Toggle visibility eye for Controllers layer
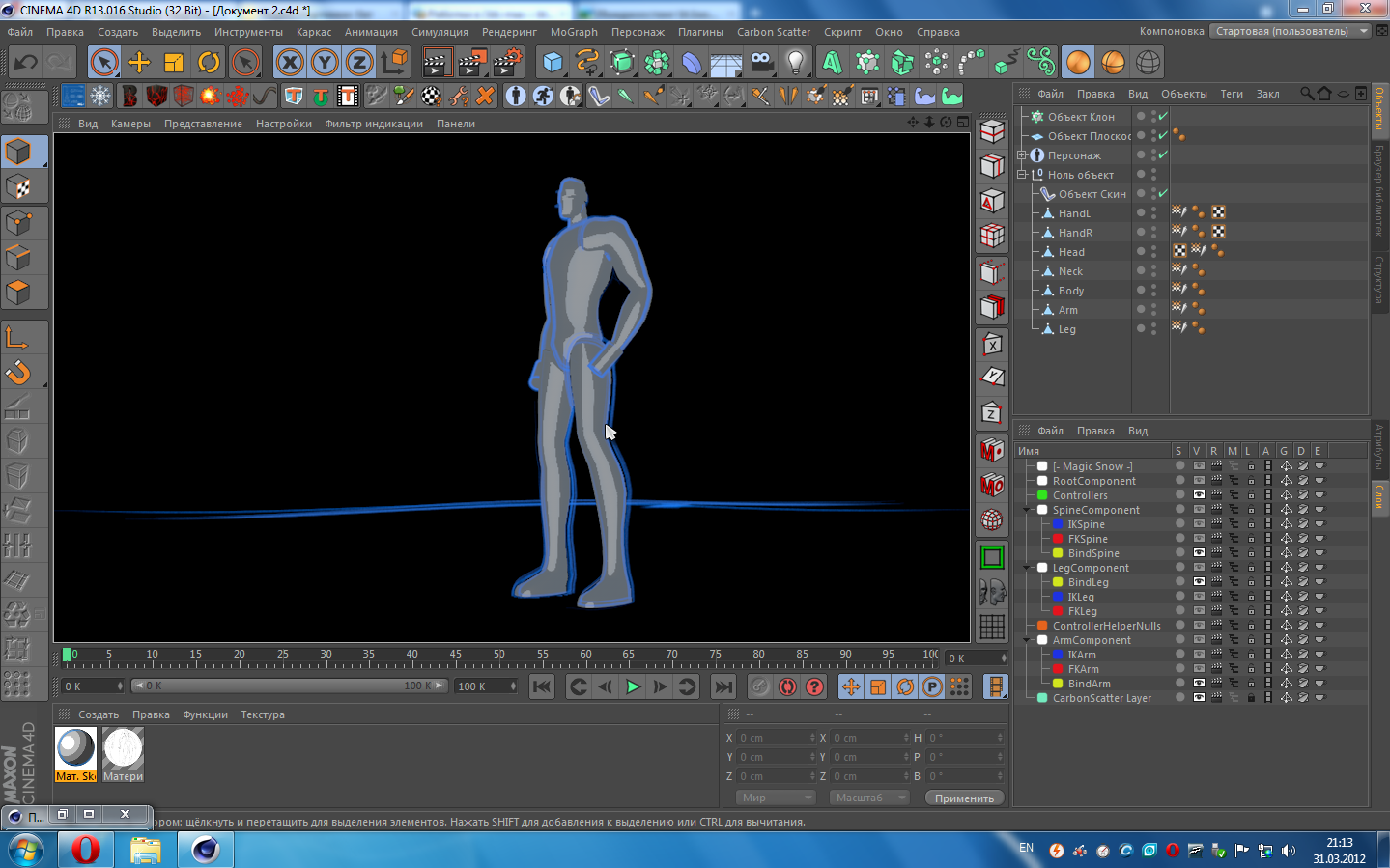The width and height of the screenshot is (1390, 868). tap(1198, 495)
